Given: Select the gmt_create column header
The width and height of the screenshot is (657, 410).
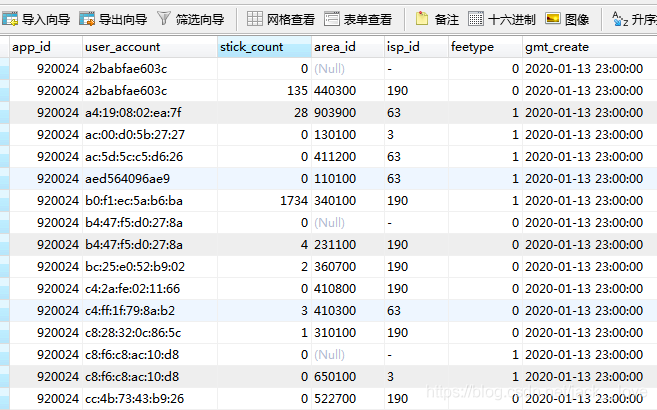Looking at the screenshot, I should click(x=580, y=47).
